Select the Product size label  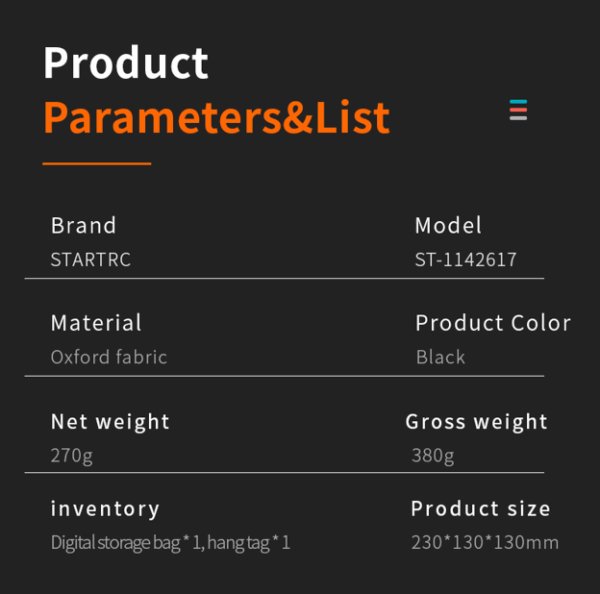click(x=481, y=509)
